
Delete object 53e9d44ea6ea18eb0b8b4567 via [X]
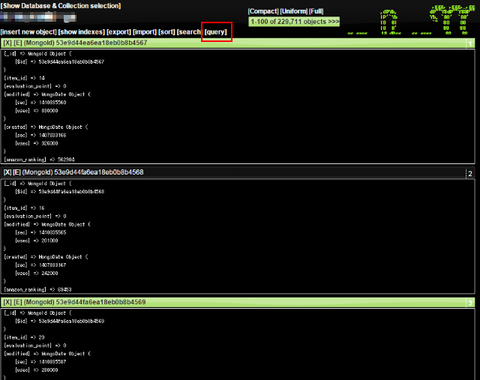[x=7, y=43]
